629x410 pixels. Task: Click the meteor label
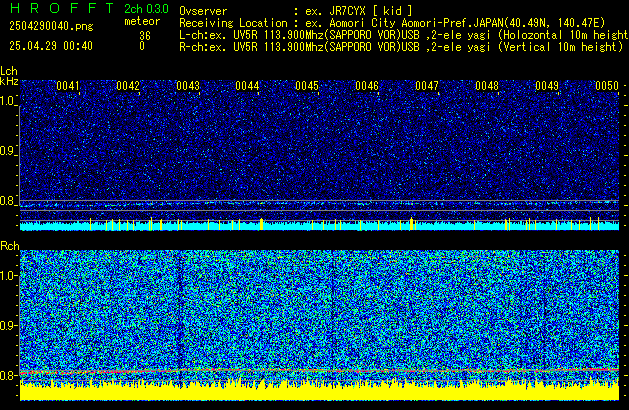click(142, 21)
